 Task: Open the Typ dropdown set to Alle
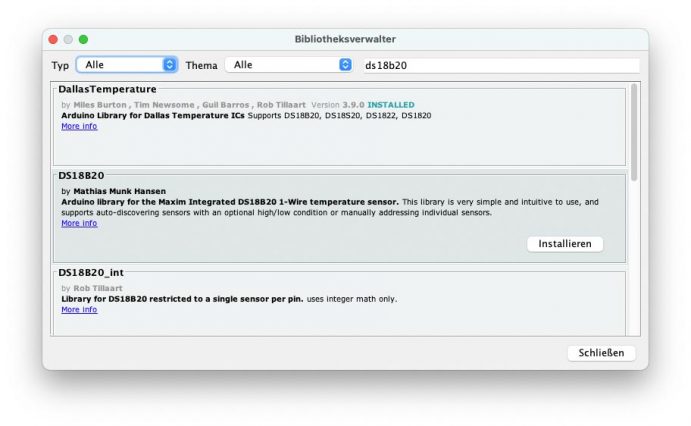128,65
